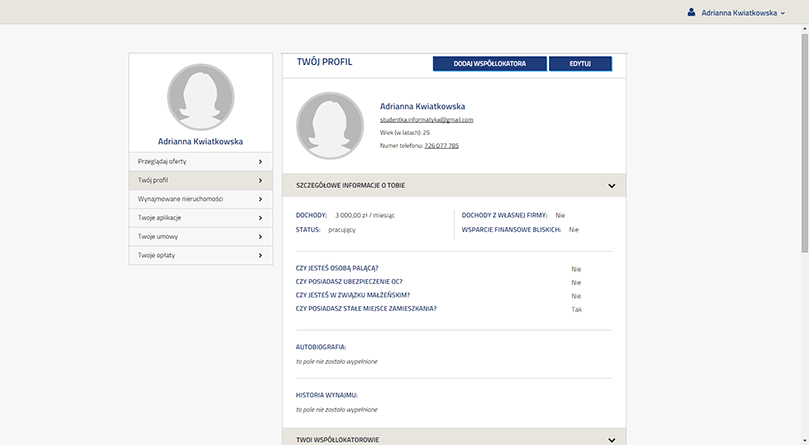Click chevron next to Wynajmowane nieruchomości
This screenshot has height=445, width=809.
pos(260,199)
